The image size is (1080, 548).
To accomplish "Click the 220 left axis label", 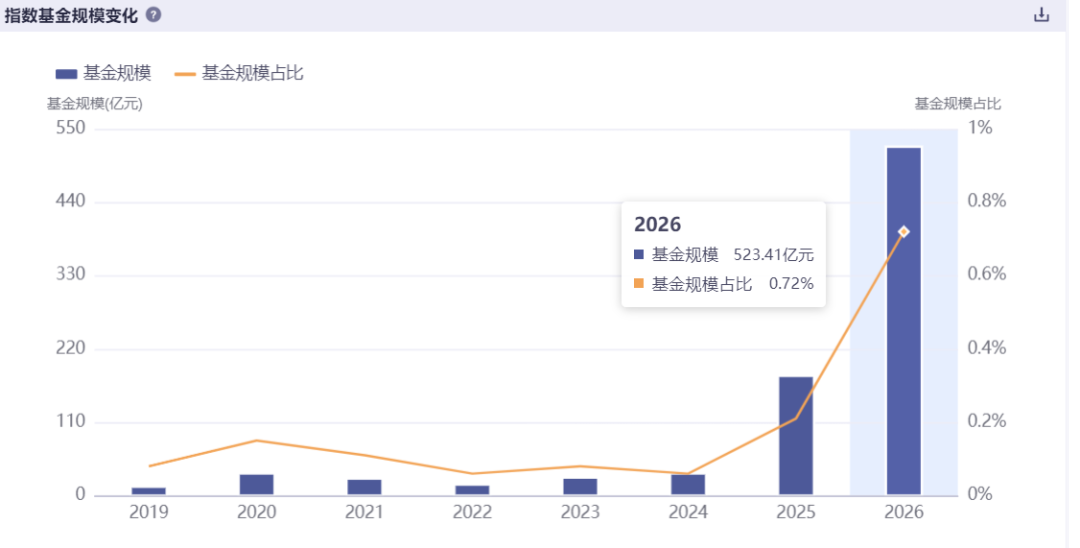I will 71,348.
